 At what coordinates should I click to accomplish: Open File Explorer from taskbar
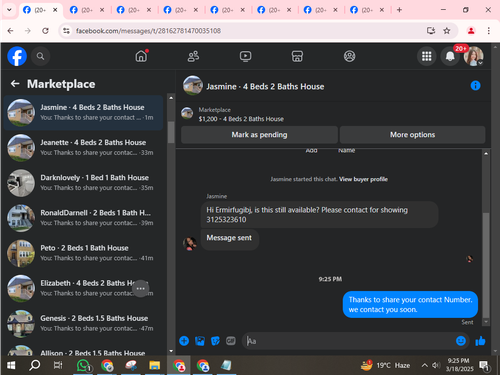[x=154, y=366]
